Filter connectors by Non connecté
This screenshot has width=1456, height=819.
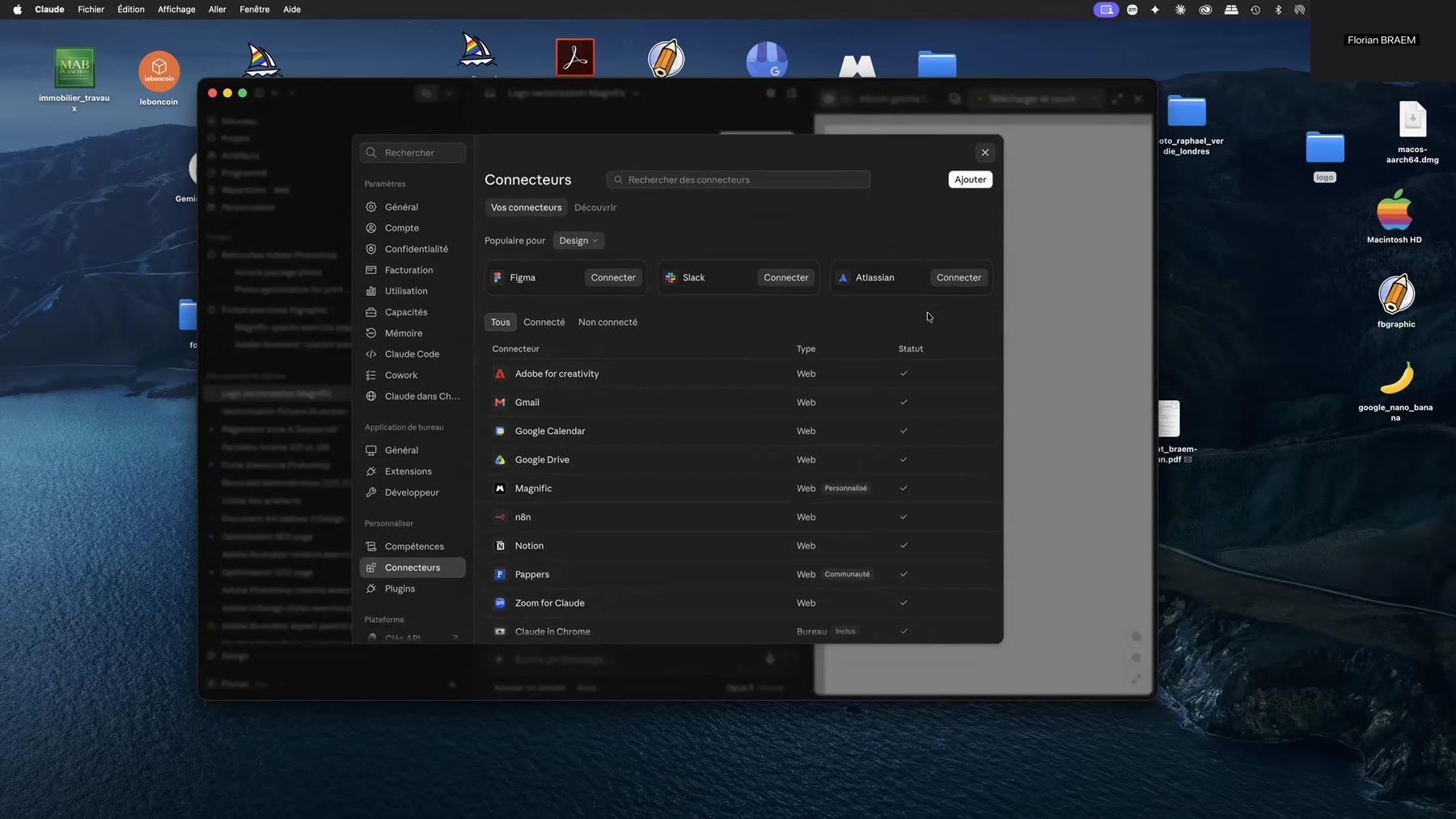click(607, 323)
